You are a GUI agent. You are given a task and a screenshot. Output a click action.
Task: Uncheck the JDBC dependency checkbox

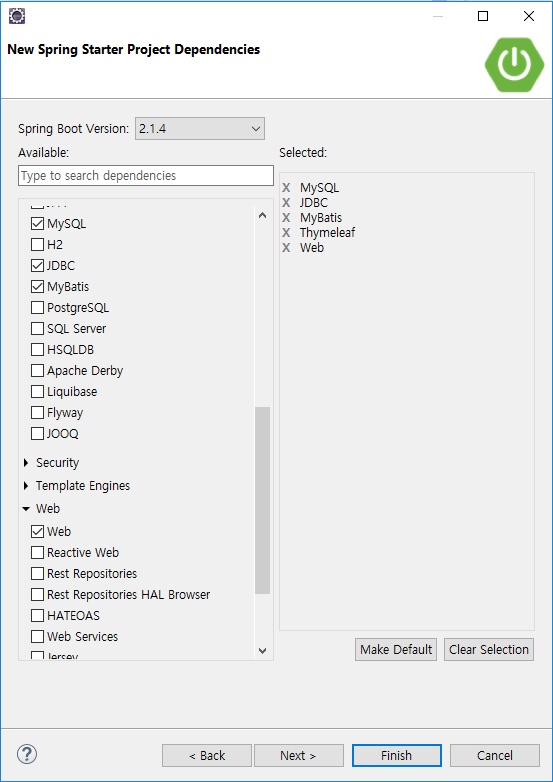tap(37, 266)
